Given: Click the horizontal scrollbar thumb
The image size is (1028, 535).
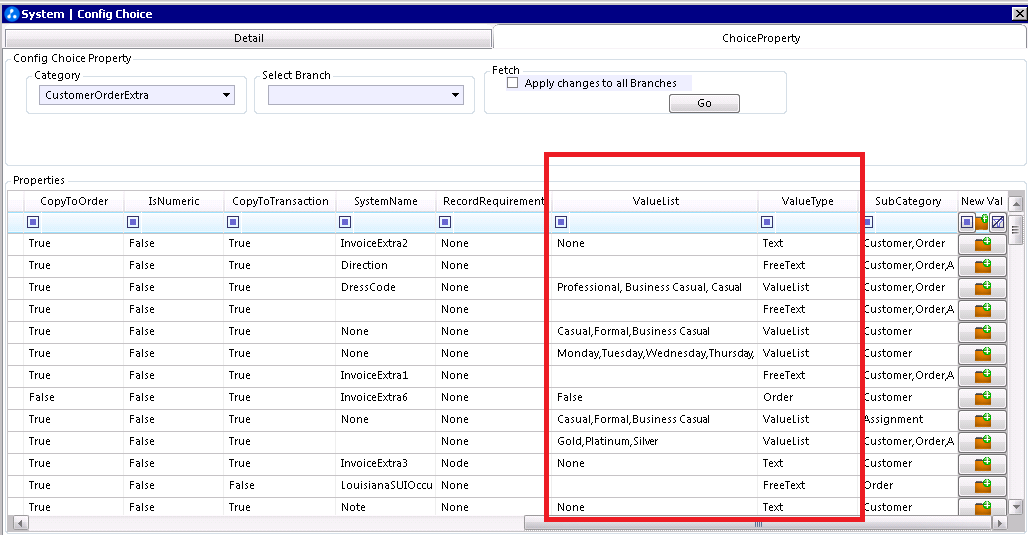Looking at the screenshot, I should click(758, 523).
